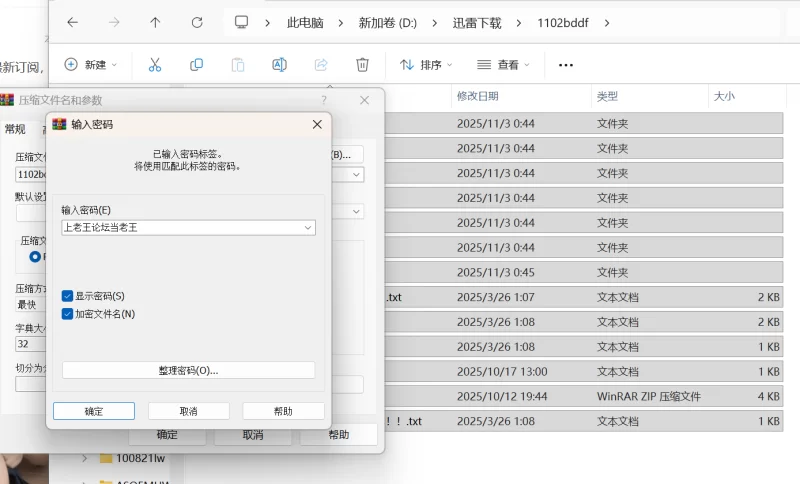Uncheck the 显示密码 checkbox
Image resolution: width=800 pixels, height=484 pixels.
67,296
